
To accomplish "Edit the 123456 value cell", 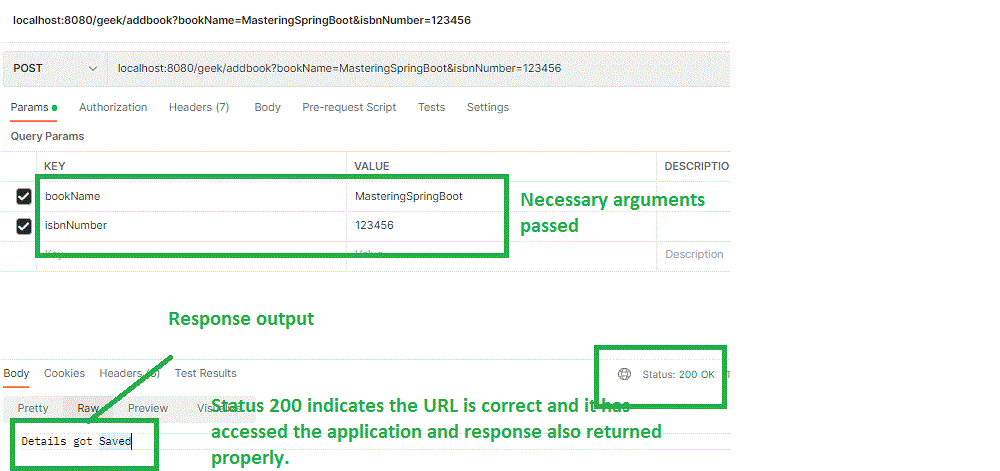I will coord(374,226).
